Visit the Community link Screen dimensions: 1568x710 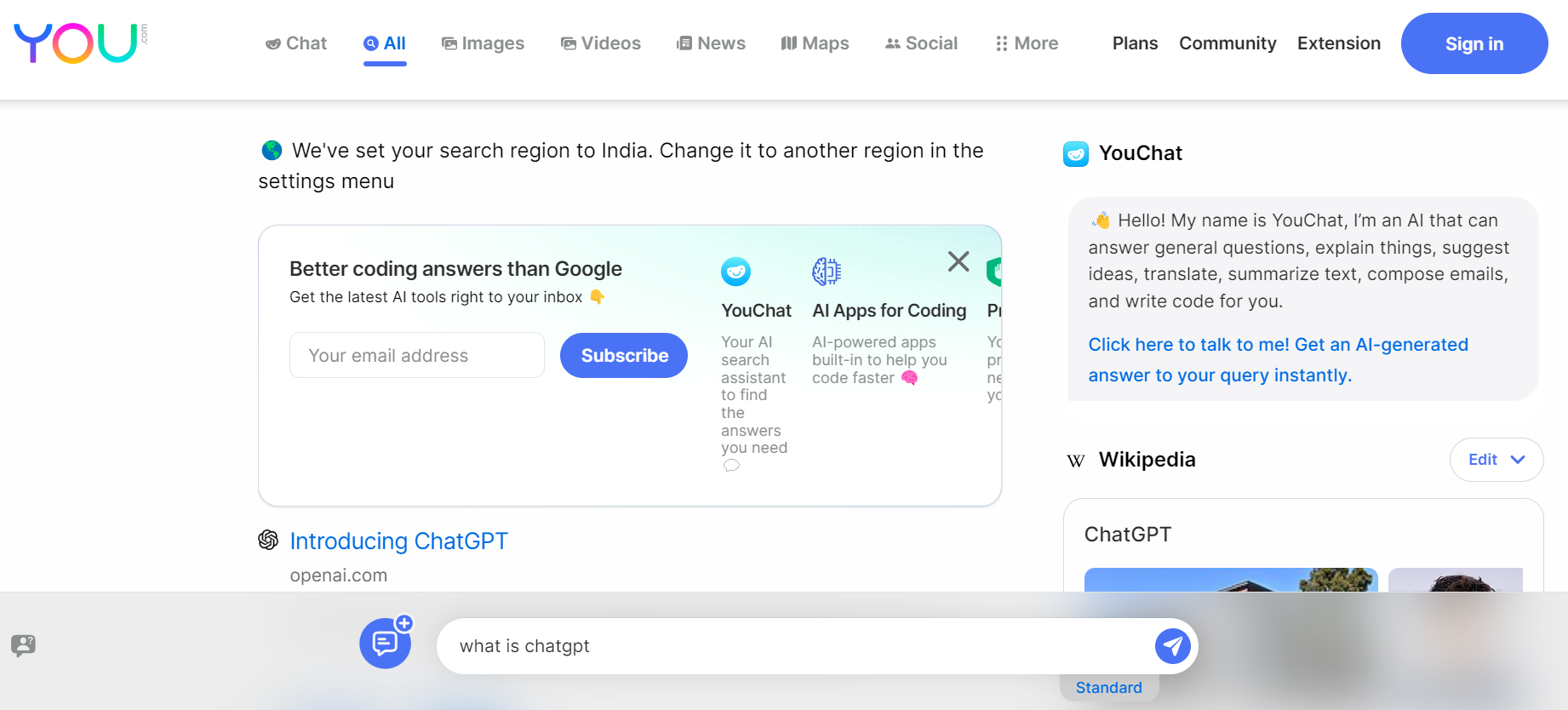[x=1228, y=43]
